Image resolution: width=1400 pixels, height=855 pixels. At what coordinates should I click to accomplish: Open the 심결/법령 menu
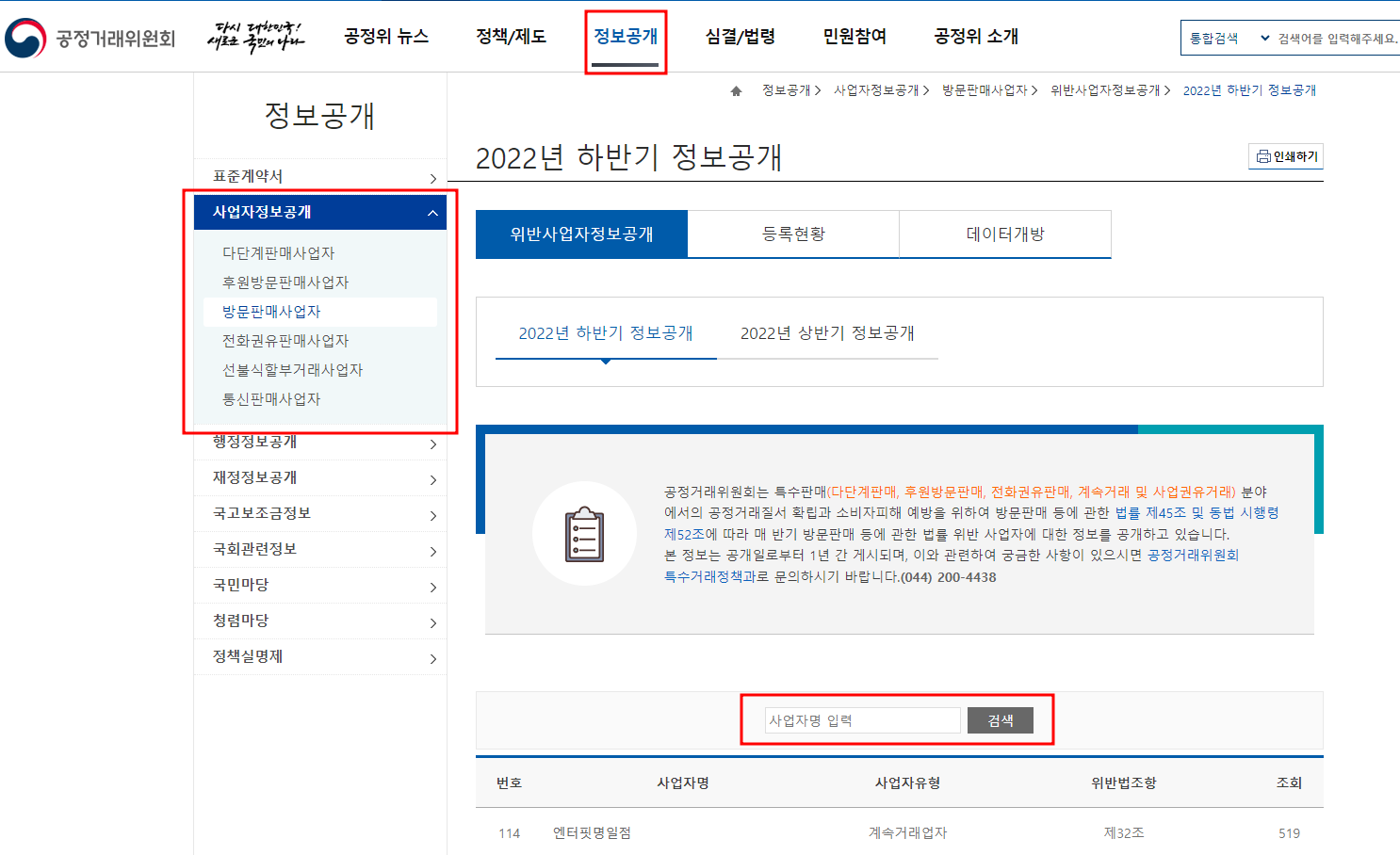741,36
